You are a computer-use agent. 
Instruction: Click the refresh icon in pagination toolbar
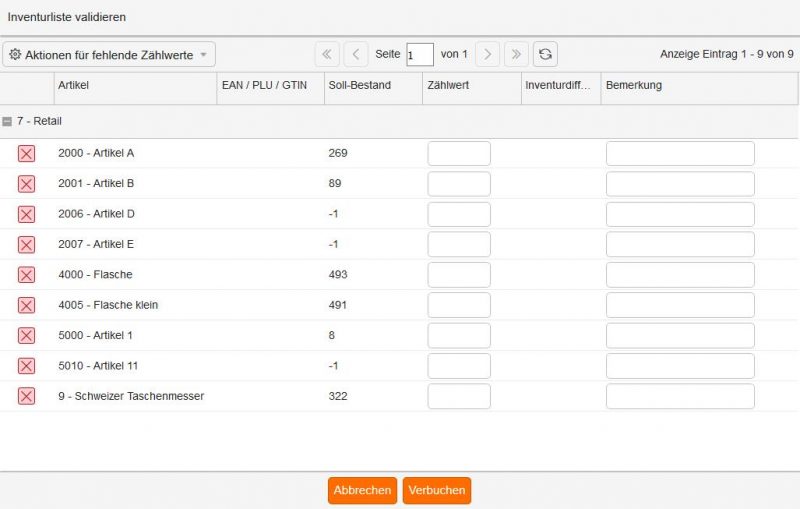(545, 54)
